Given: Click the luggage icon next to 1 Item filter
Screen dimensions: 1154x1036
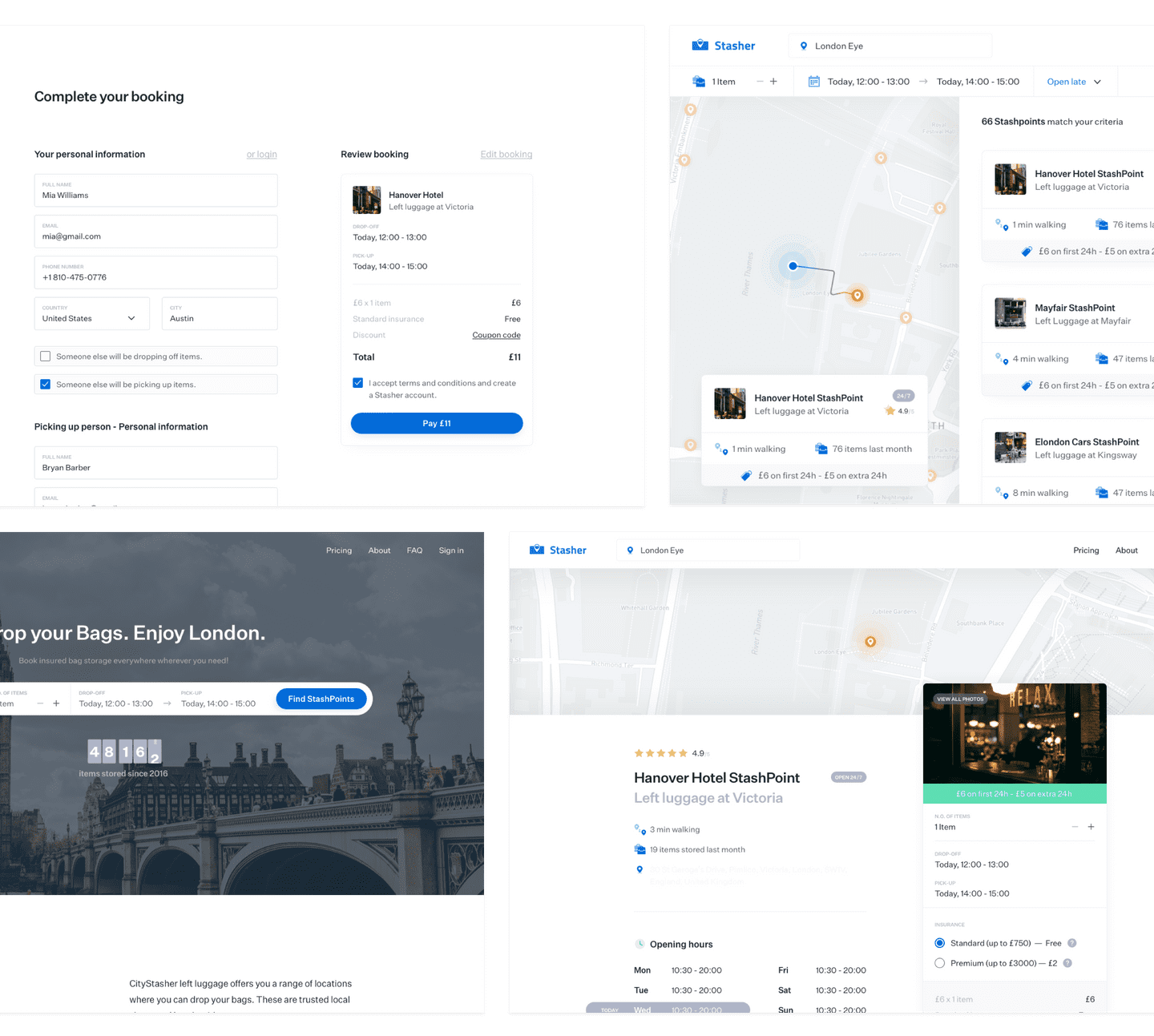Looking at the screenshot, I should click(x=699, y=82).
